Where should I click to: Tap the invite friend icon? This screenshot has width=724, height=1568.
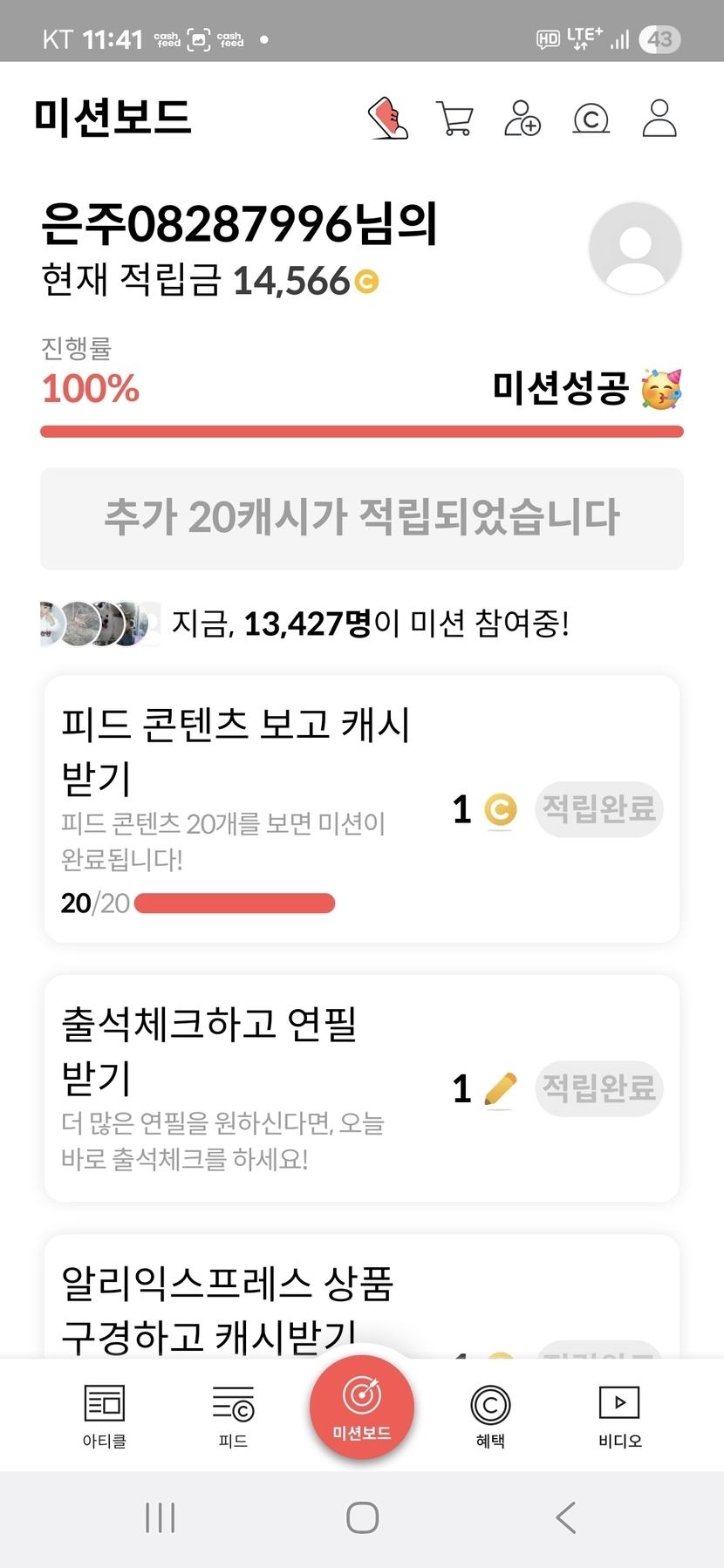pos(523,119)
